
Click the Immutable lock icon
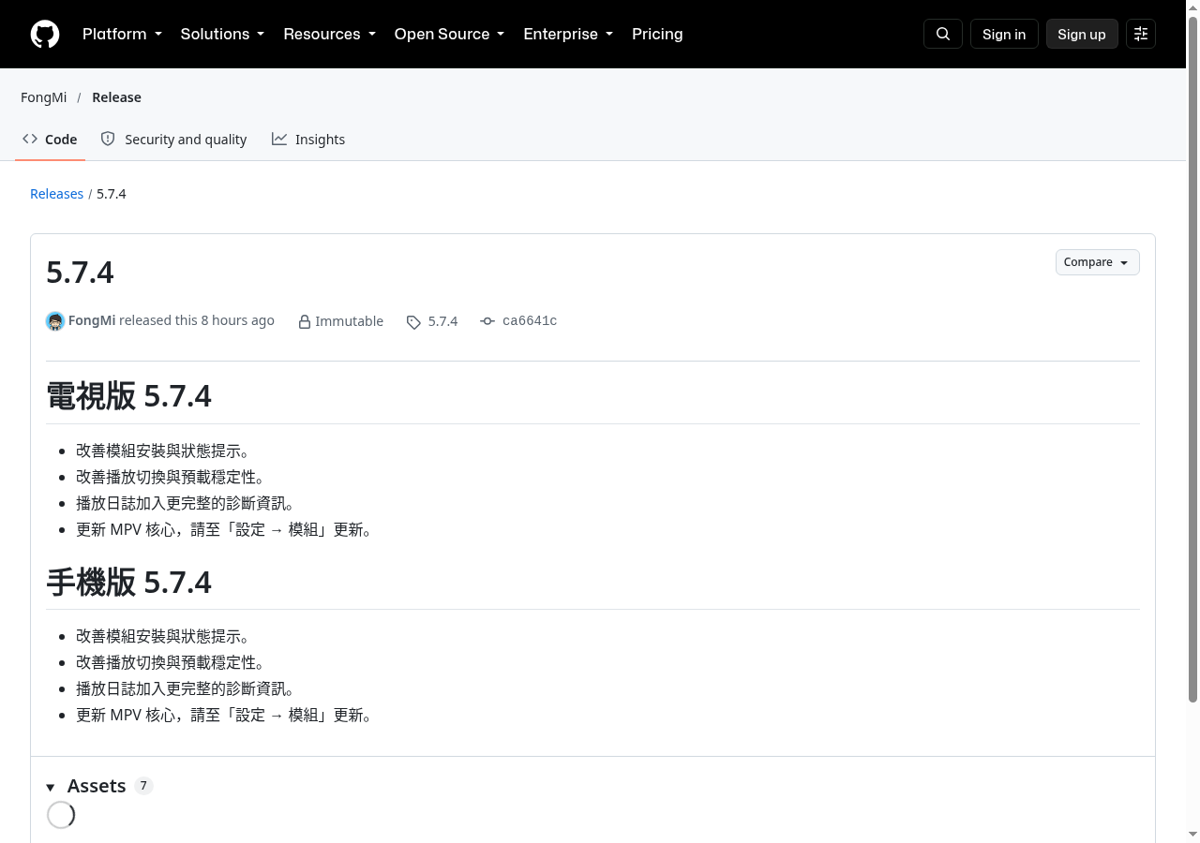[x=304, y=322]
